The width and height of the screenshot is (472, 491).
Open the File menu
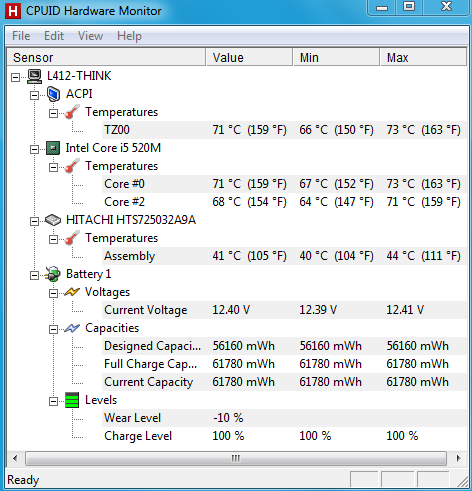click(x=21, y=36)
